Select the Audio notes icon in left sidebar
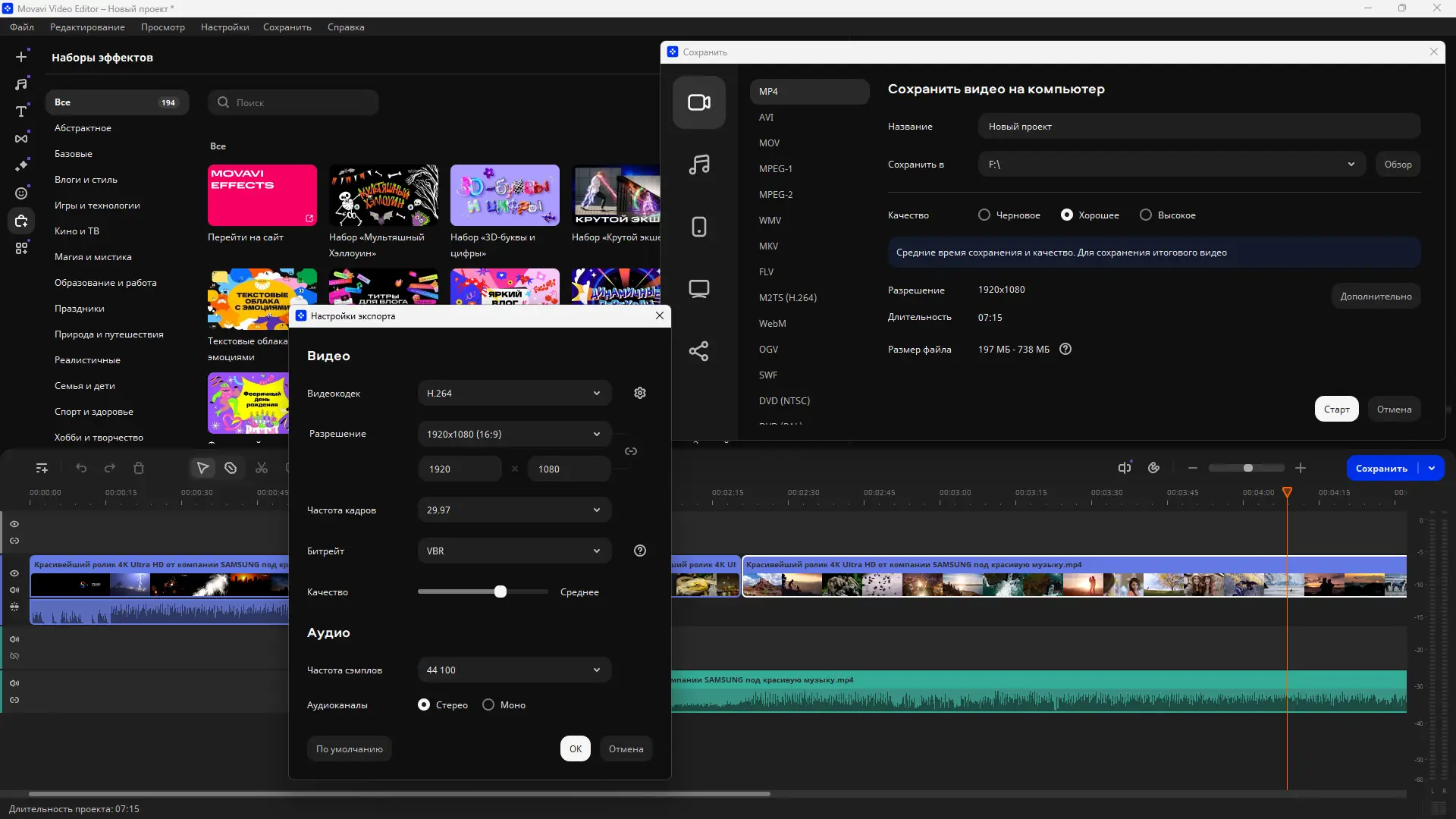The height and width of the screenshot is (819, 1456). (21, 83)
